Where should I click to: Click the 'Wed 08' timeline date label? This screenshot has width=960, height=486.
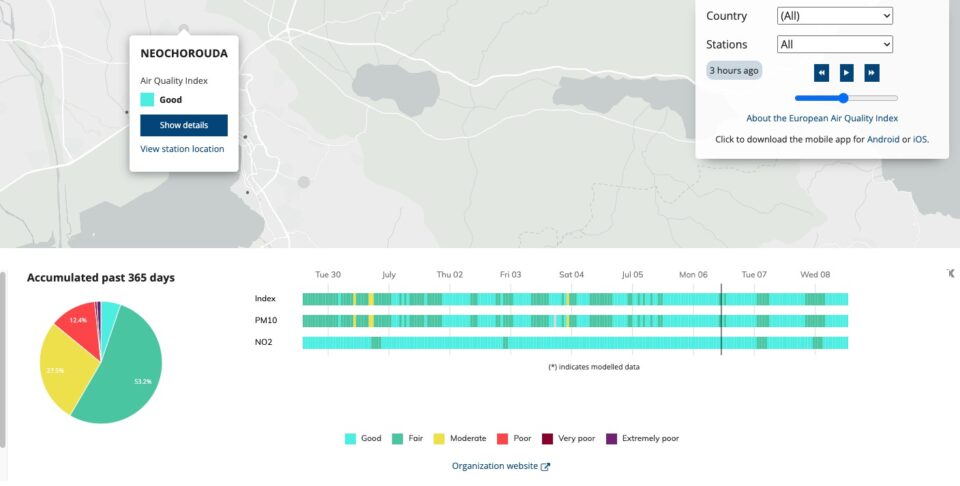coord(815,275)
